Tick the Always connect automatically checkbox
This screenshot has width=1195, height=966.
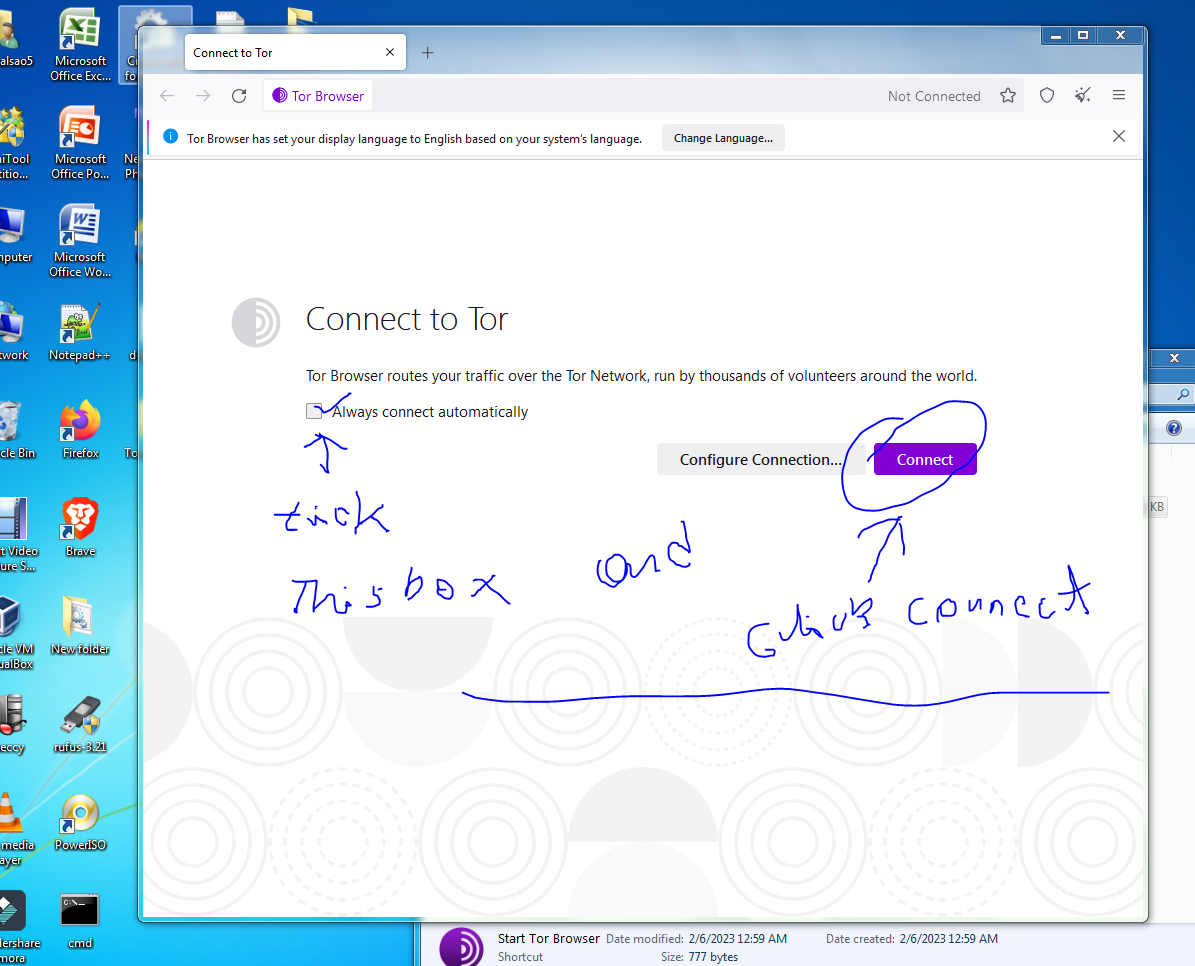pyautogui.click(x=314, y=411)
